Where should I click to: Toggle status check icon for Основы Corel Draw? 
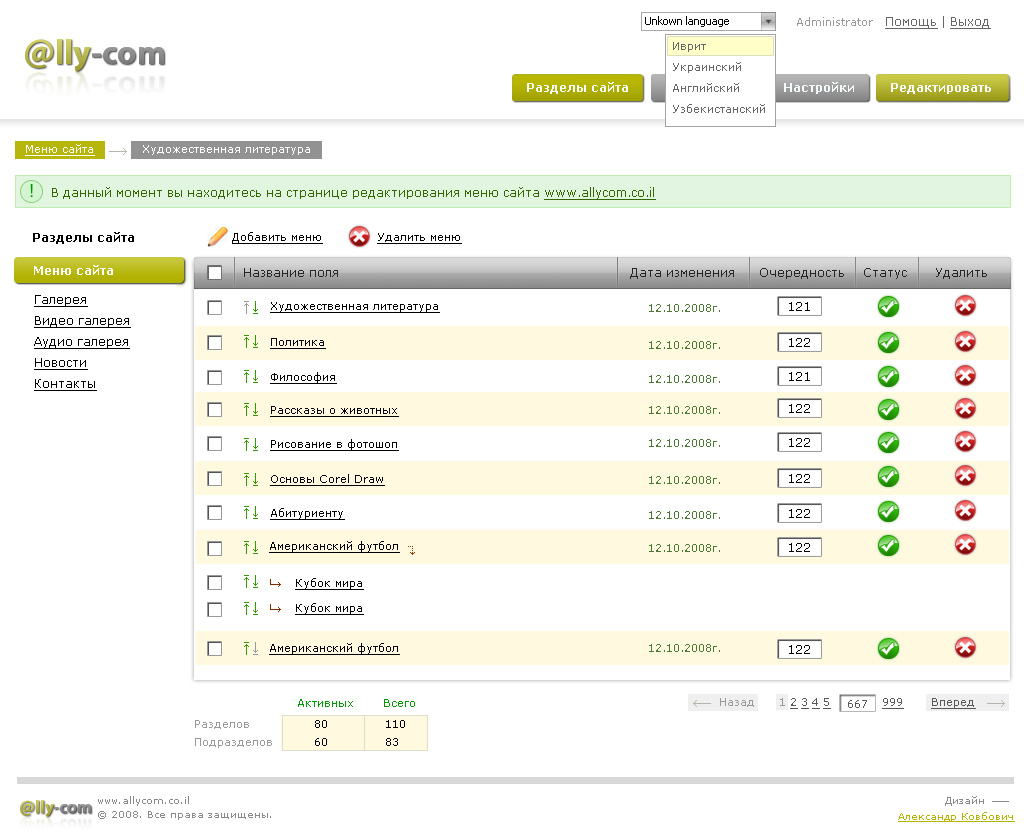(888, 477)
